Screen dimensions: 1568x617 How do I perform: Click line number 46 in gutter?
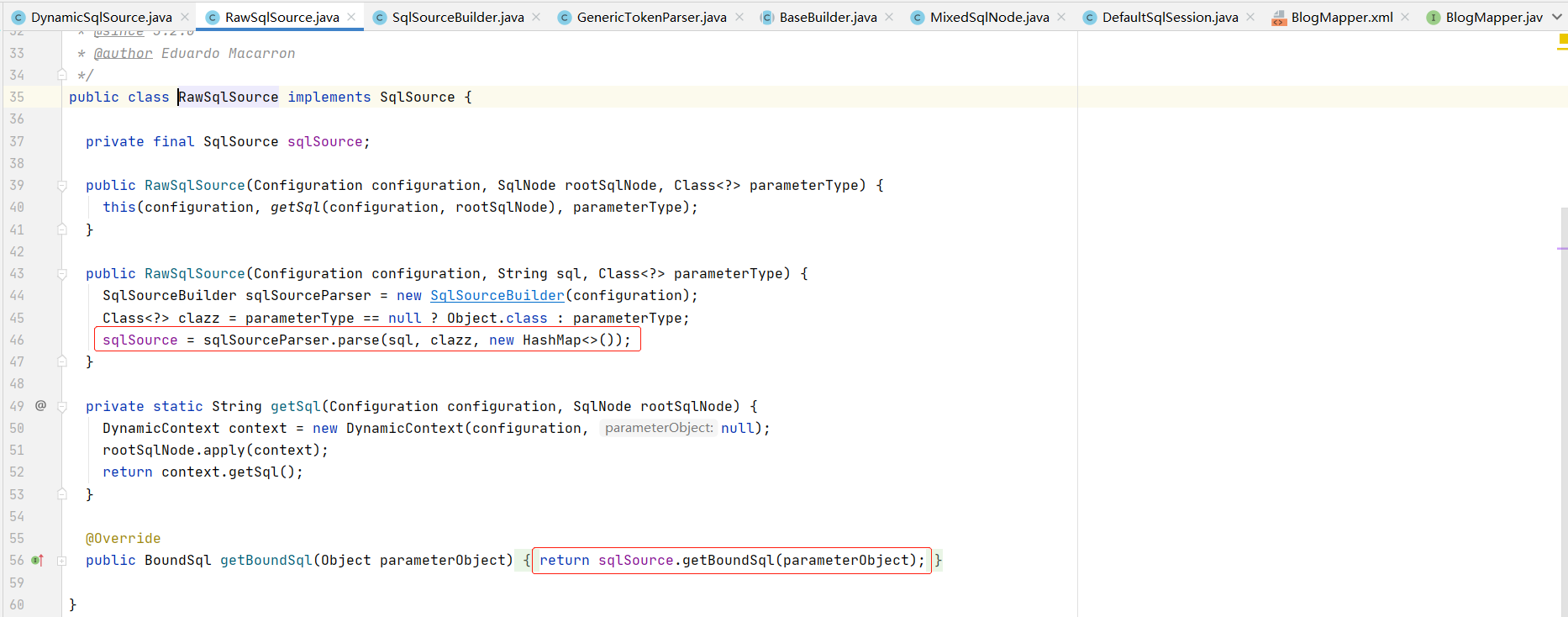click(17, 340)
